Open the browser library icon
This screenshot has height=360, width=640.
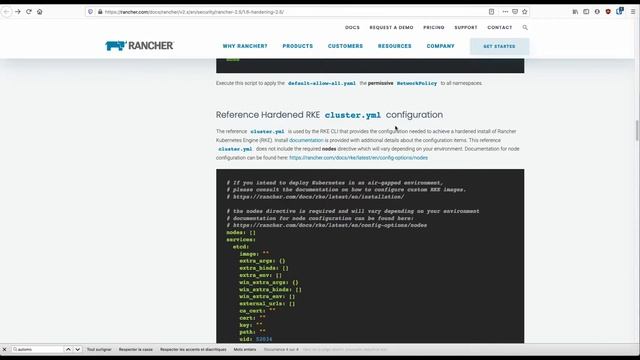(575, 12)
